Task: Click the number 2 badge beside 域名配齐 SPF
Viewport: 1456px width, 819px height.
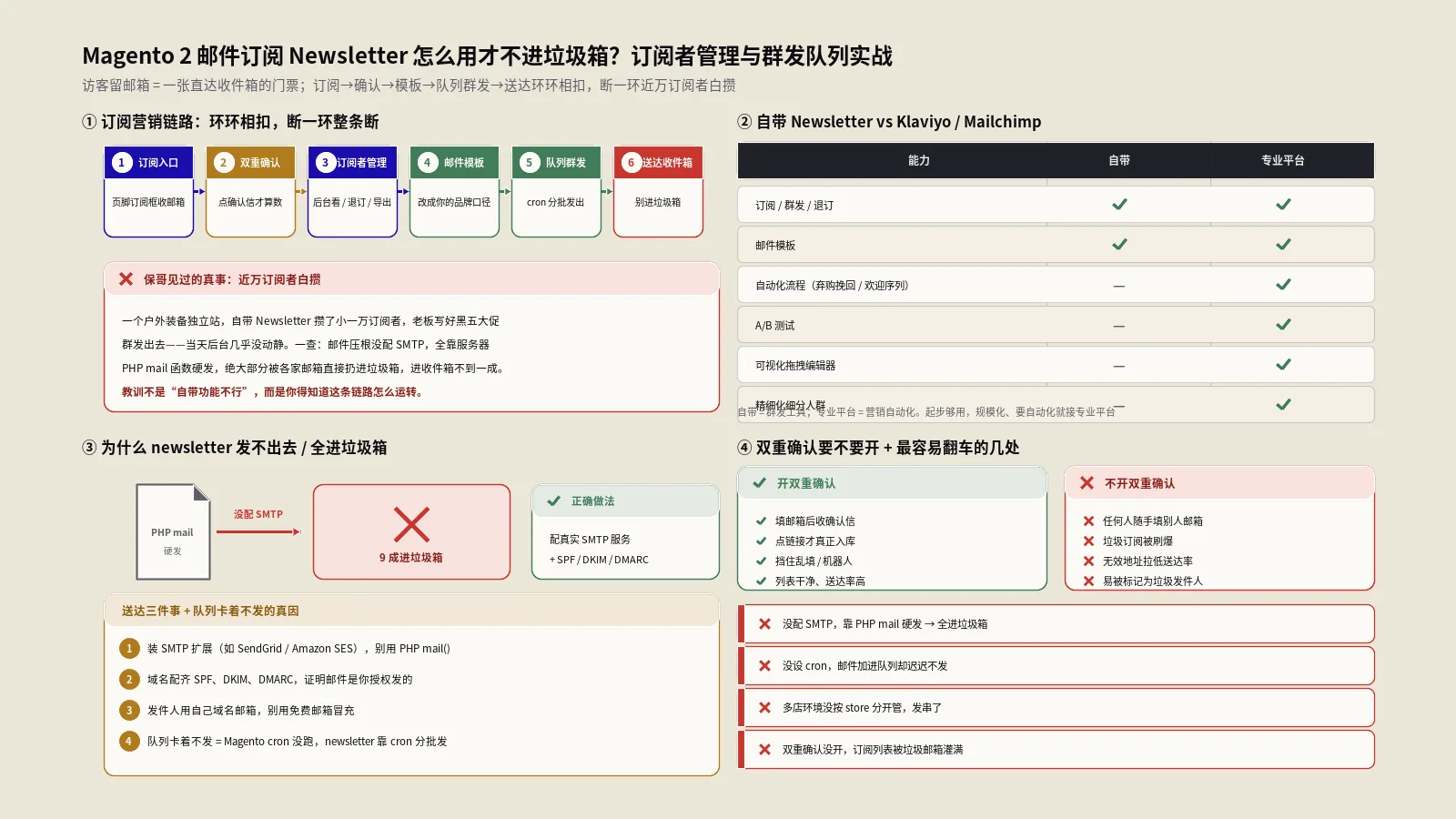Action: pos(129,680)
